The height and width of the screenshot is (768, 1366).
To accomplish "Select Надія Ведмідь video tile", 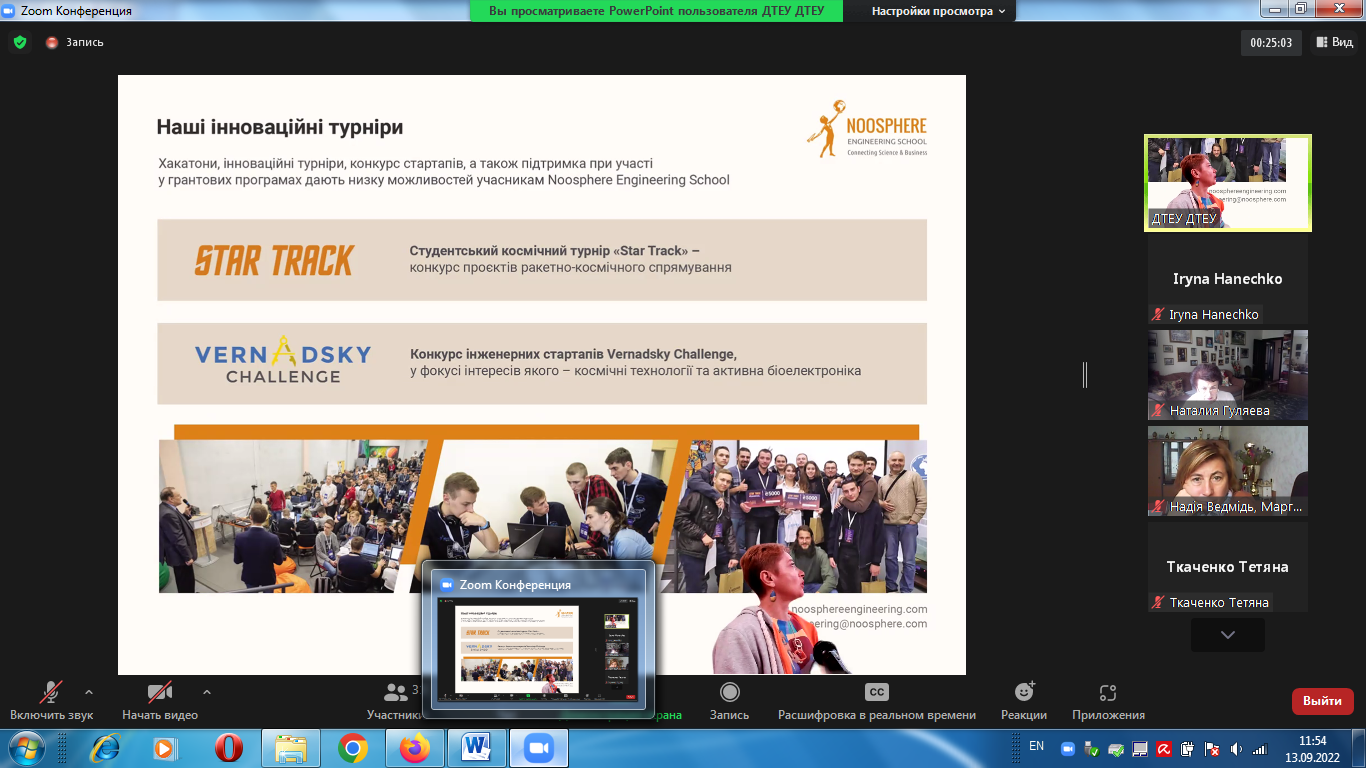I will [1228, 471].
